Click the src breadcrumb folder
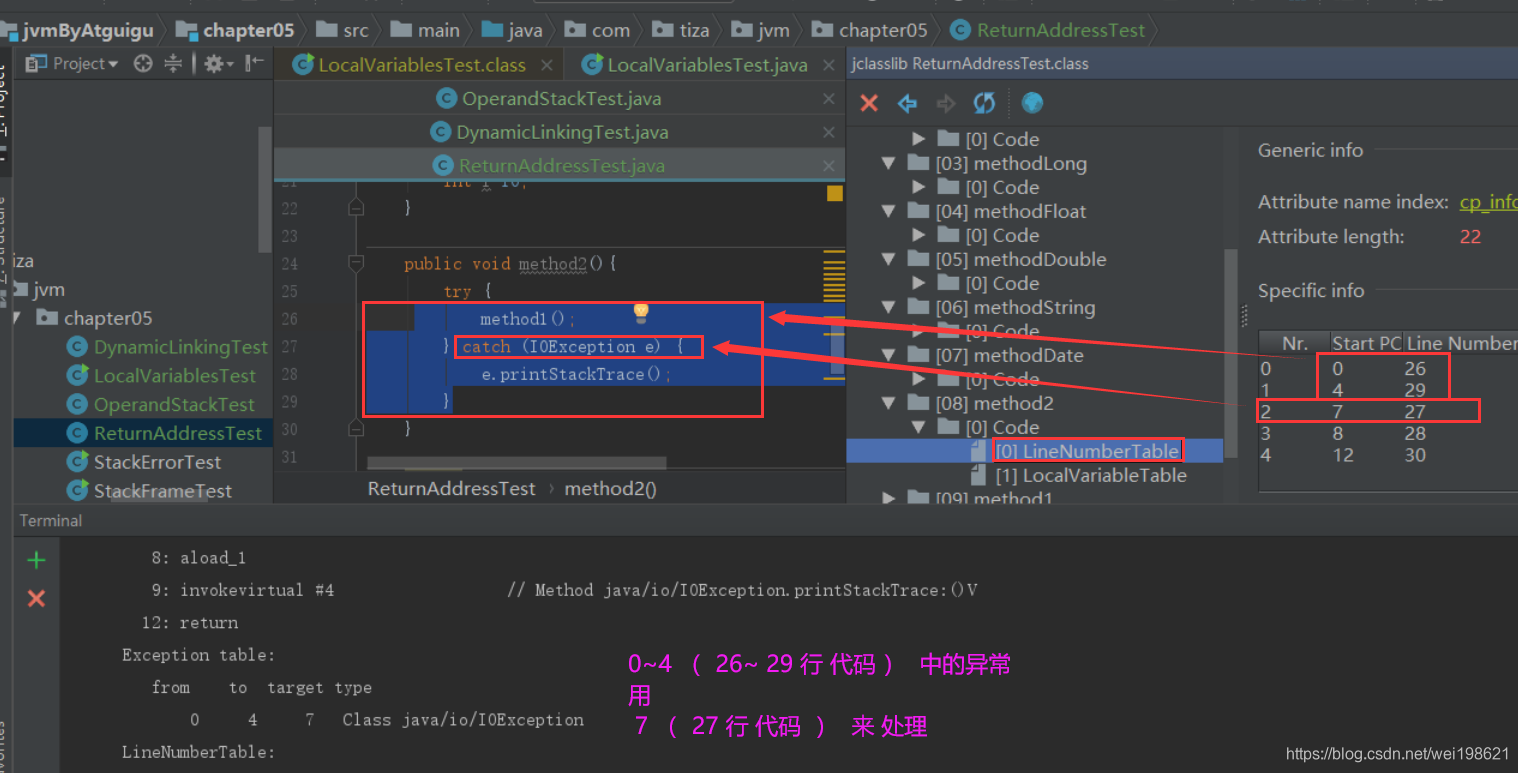Image resolution: width=1518 pixels, height=773 pixels. click(344, 30)
